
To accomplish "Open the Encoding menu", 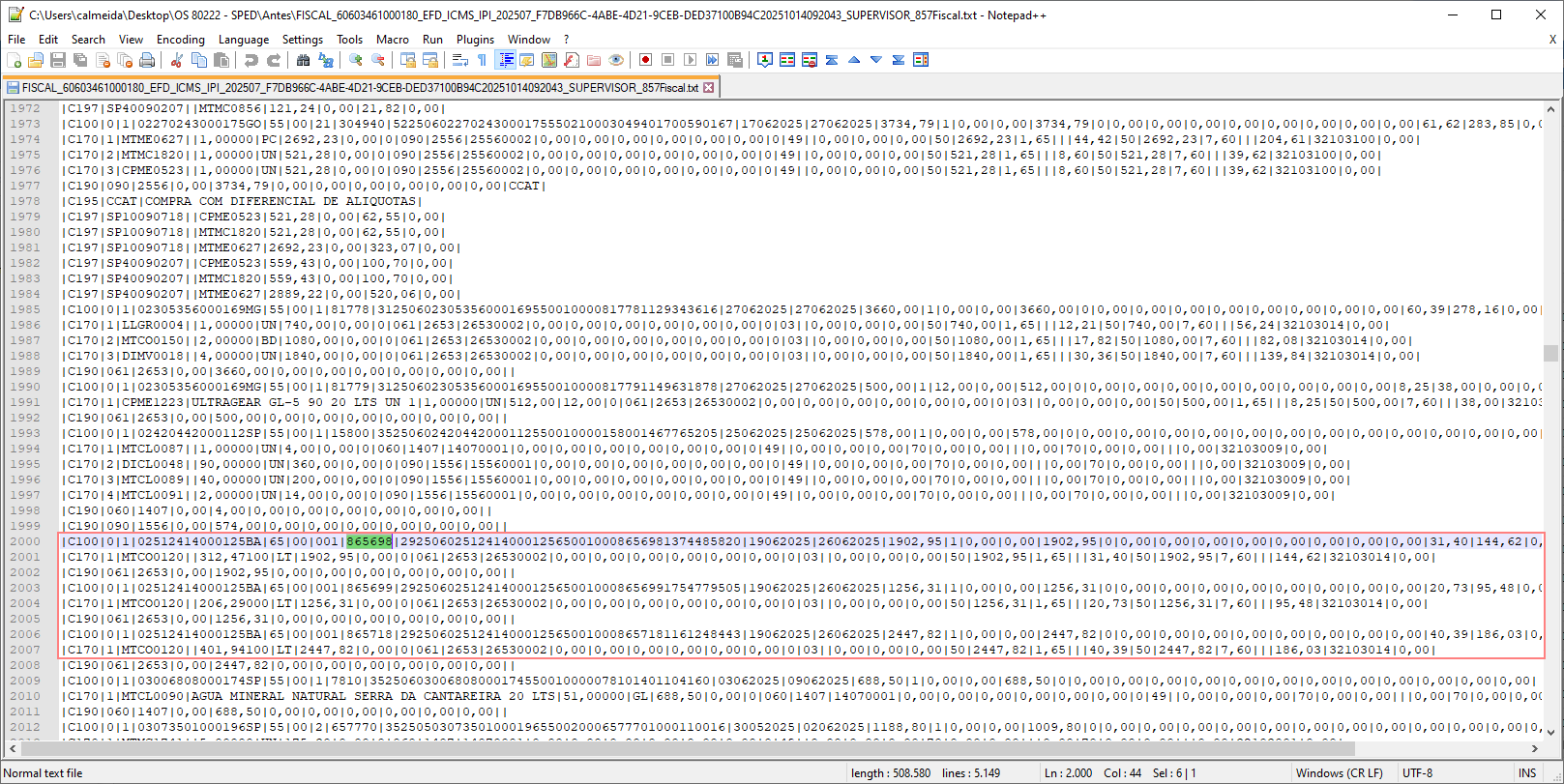I will (x=180, y=40).
